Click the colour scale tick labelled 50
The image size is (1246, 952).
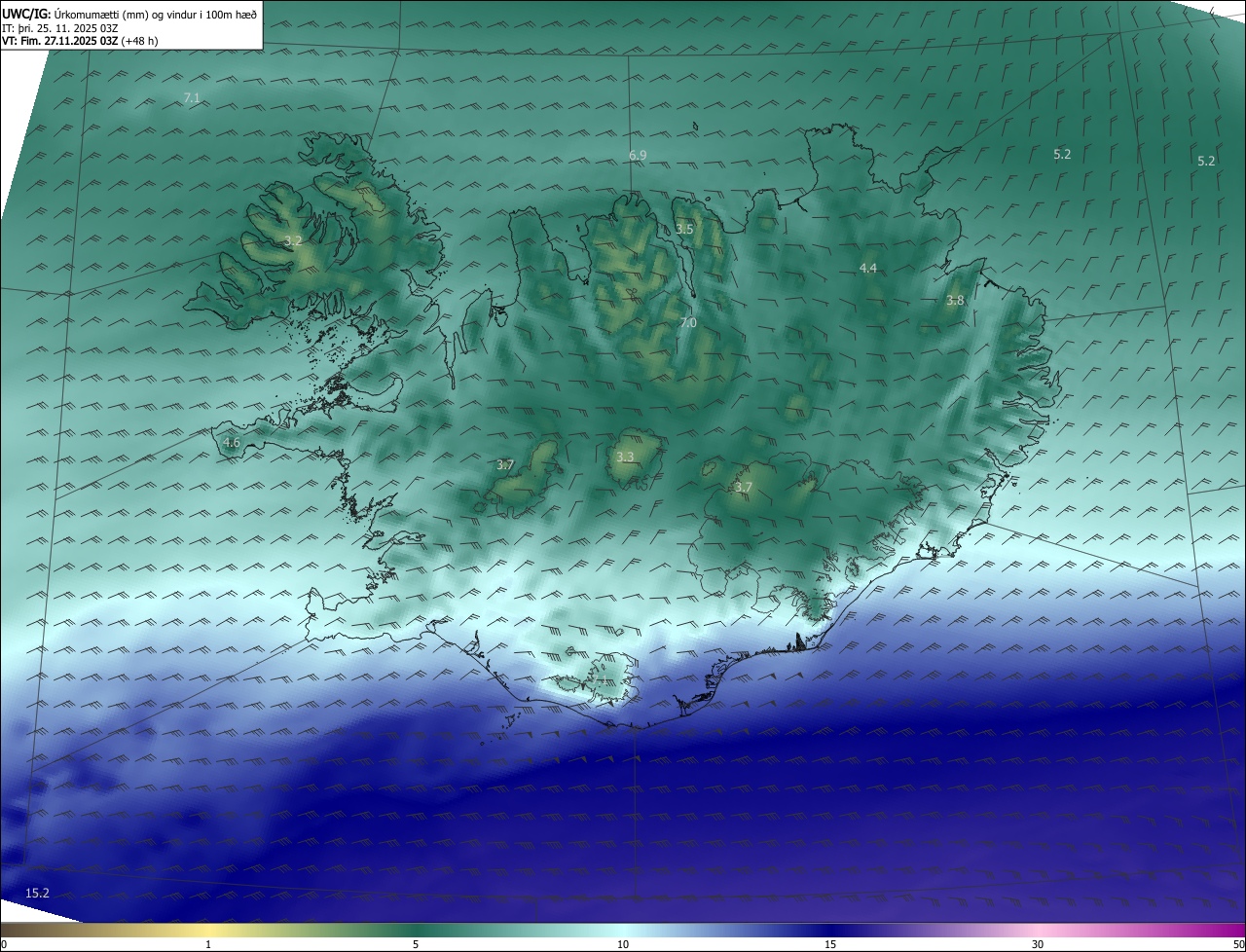tap(1238, 944)
